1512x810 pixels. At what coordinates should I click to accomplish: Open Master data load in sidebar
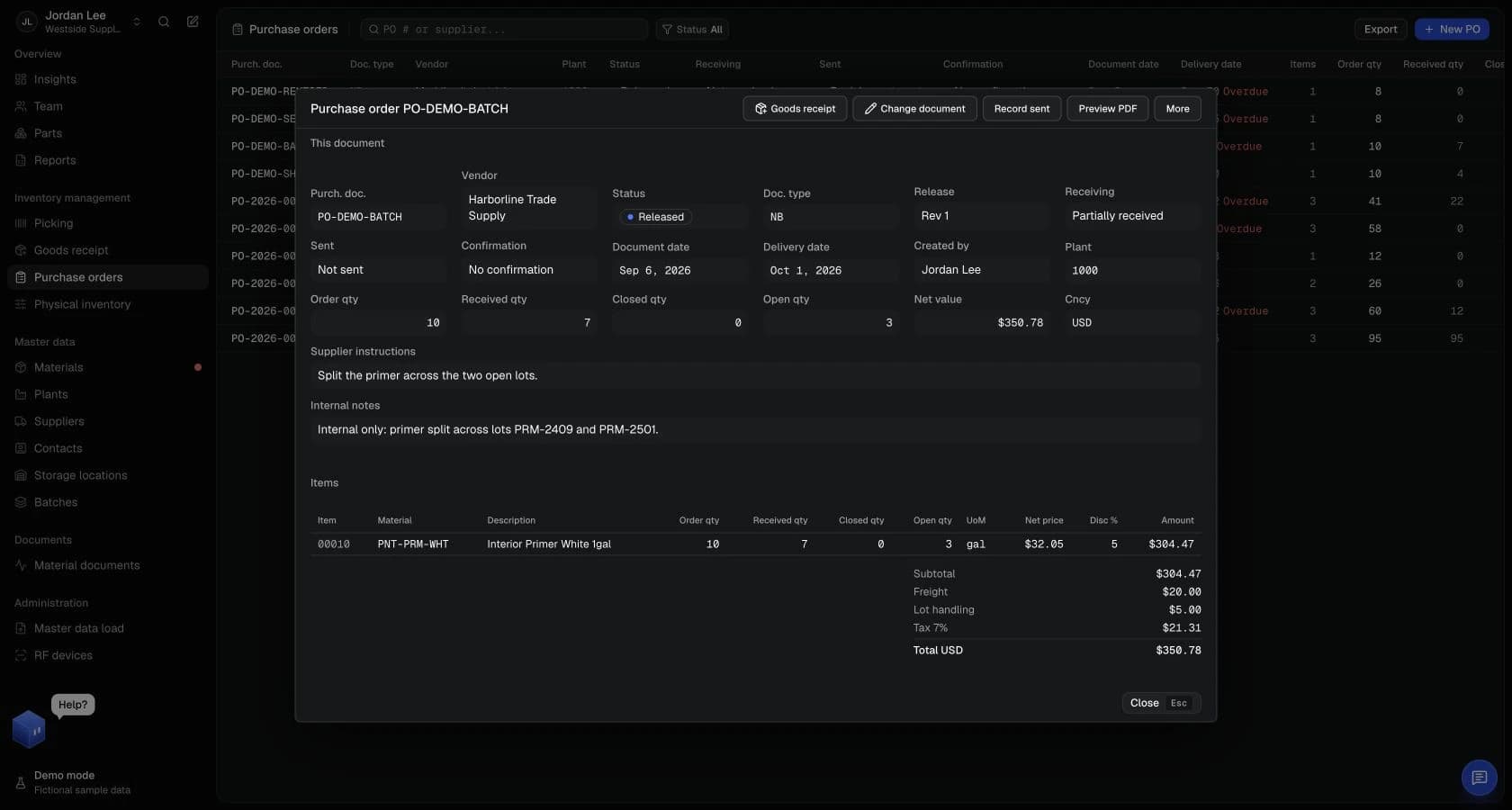point(108,628)
